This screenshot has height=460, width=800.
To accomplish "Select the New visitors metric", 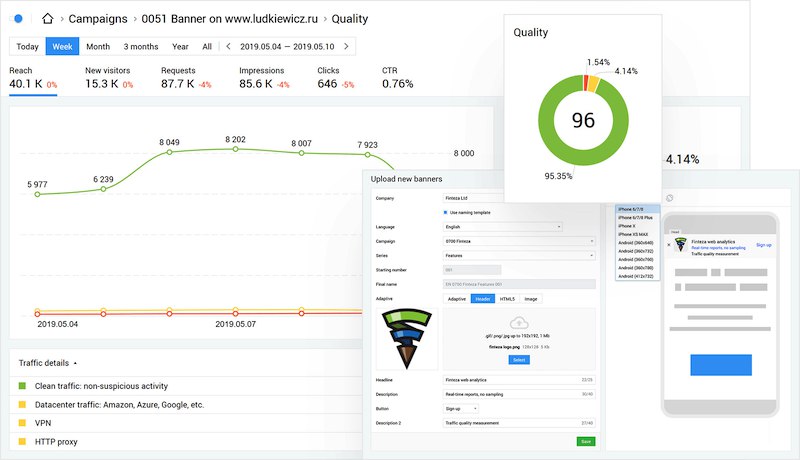I will click(109, 78).
